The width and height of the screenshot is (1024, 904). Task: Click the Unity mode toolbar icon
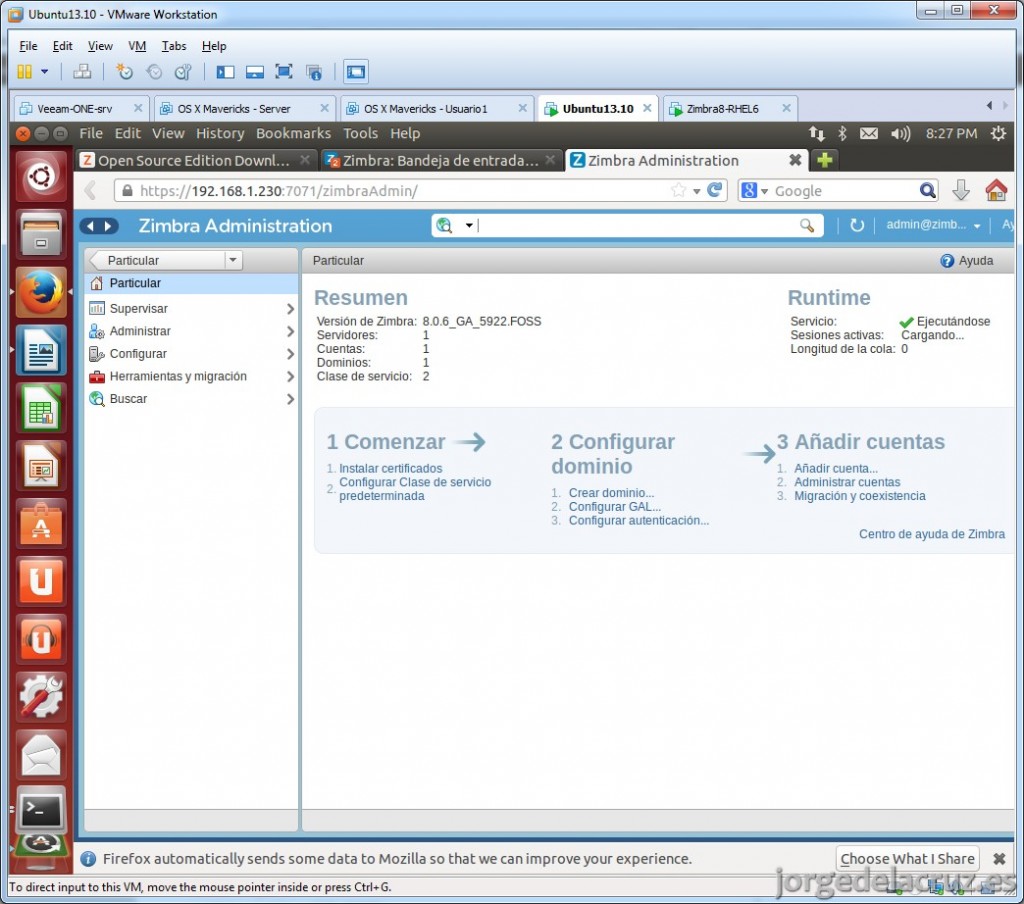[x=314, y=72]
